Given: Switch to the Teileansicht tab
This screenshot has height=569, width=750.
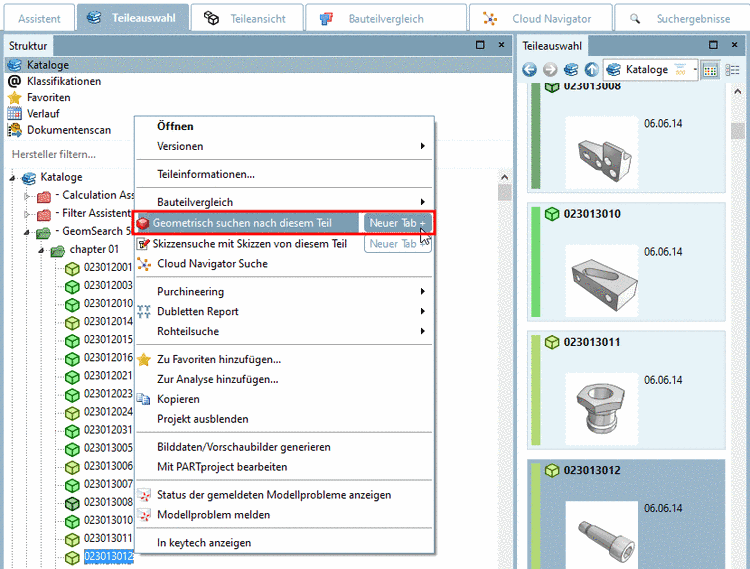Looking at the screenshot, I should tap(247, 19).
